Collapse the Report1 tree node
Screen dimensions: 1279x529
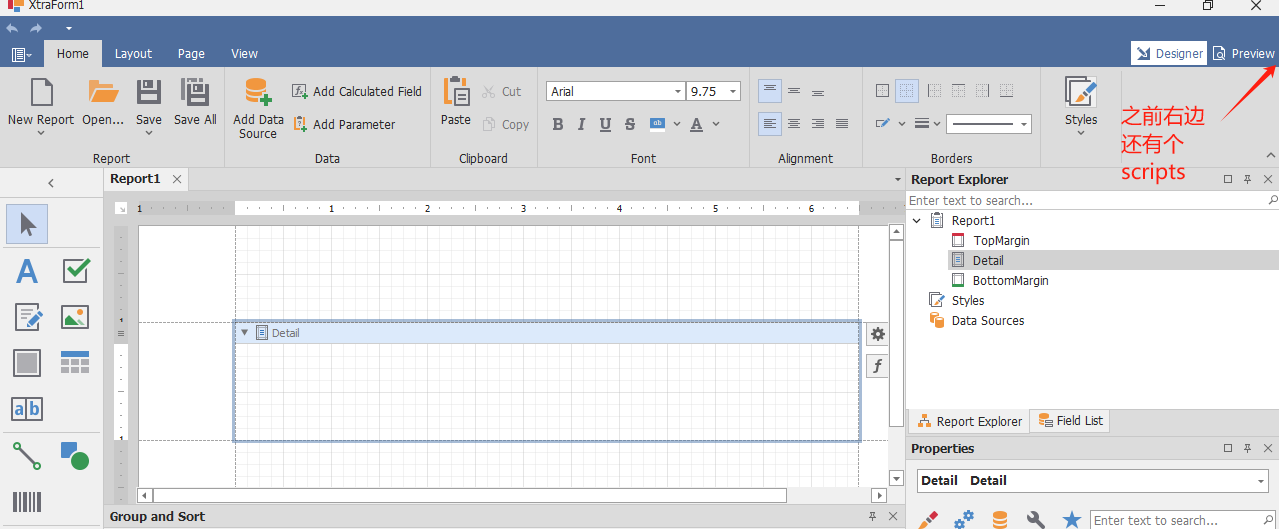[x=917, y=220]
